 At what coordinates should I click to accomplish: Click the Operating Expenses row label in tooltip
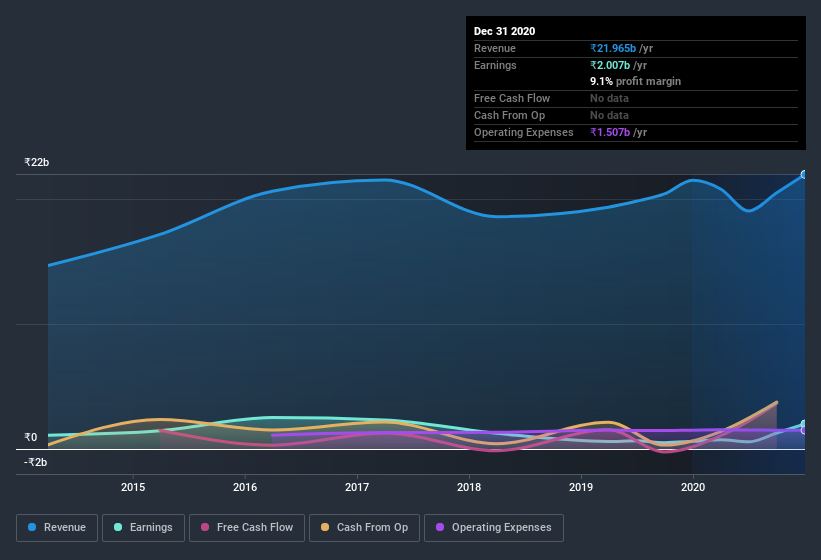(524, 132)
